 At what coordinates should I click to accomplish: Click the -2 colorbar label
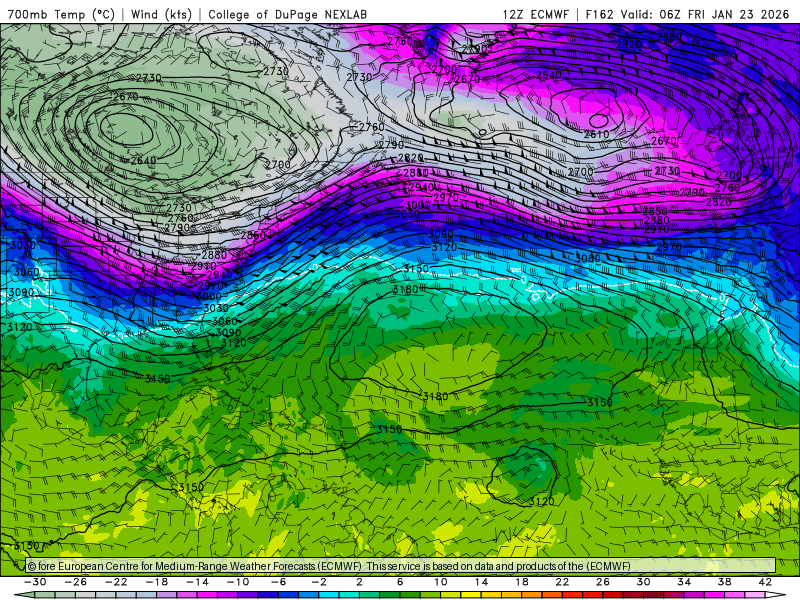[319, 582]
